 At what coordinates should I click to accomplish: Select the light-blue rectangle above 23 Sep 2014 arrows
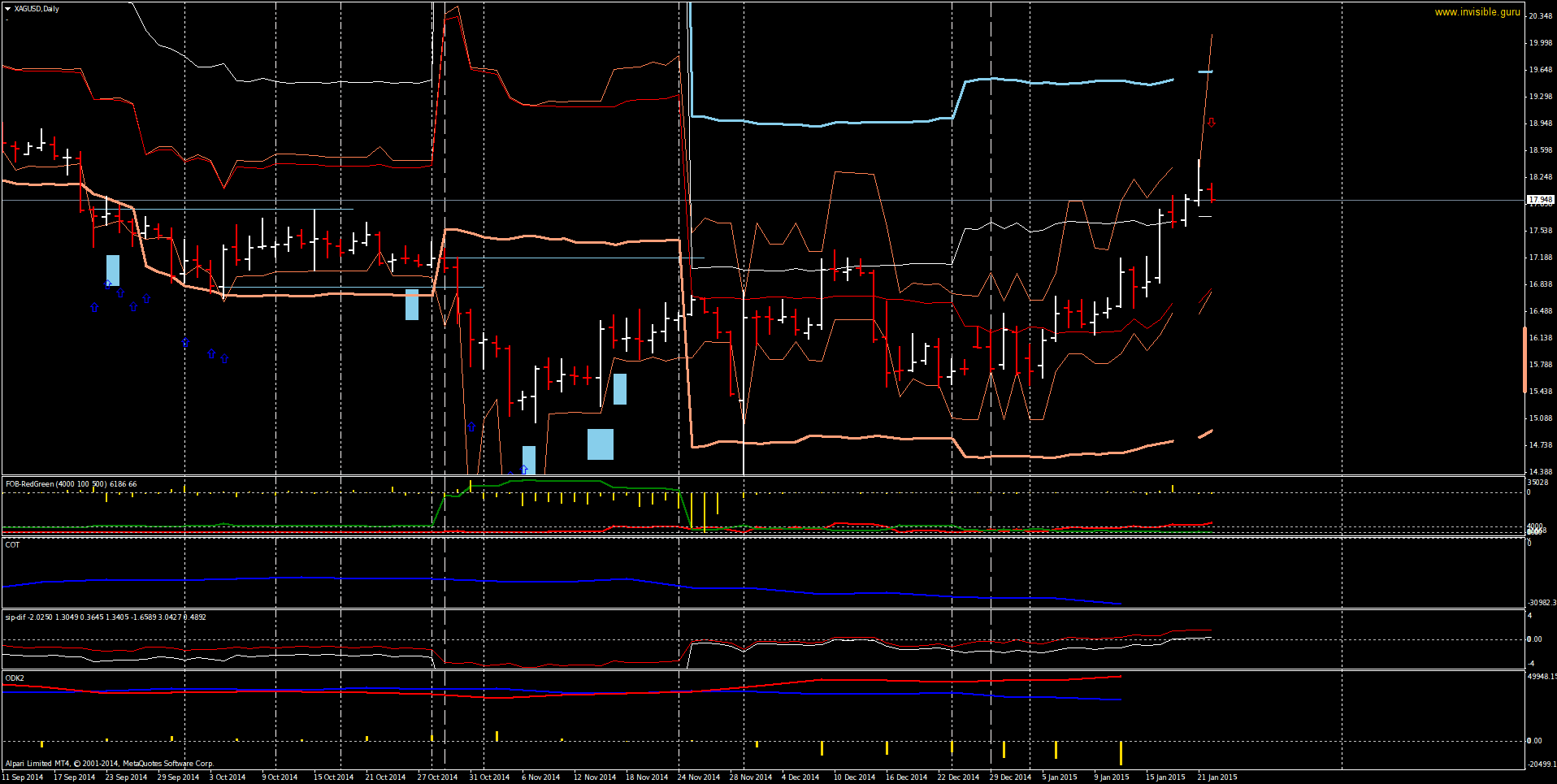(113, 271)
